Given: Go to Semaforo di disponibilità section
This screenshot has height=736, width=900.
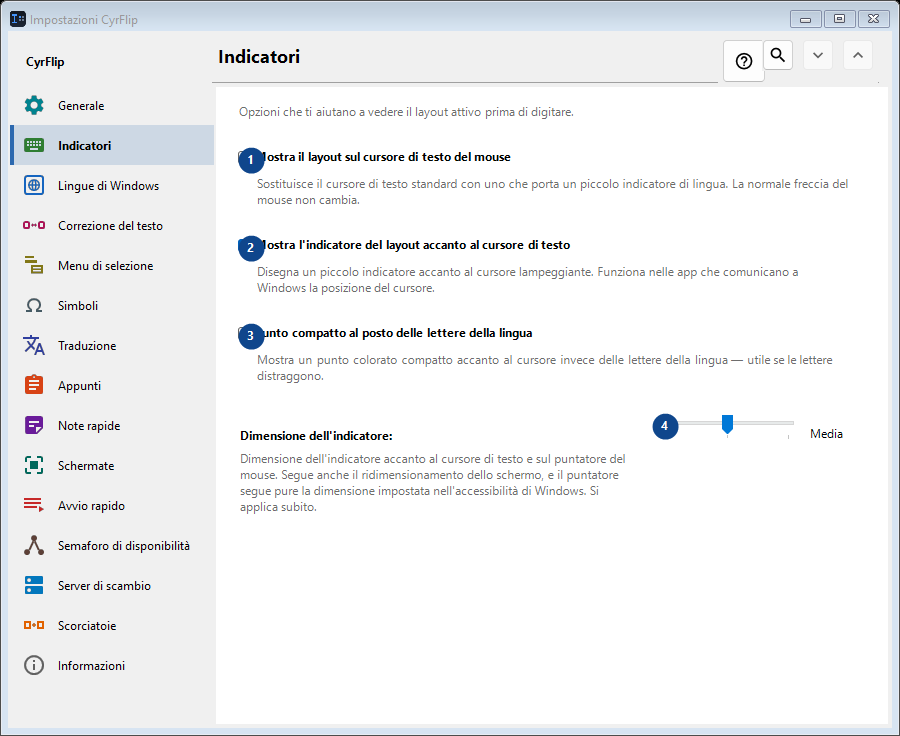Looking at the screenshot, I should point(112,545).
